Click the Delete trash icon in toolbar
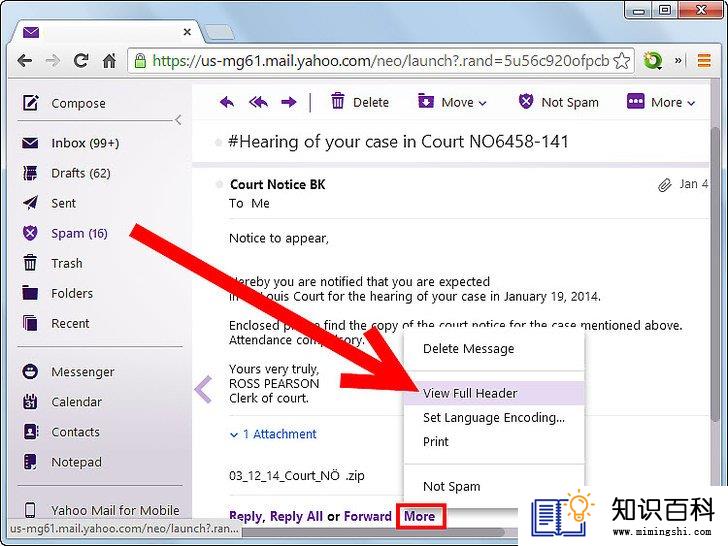Viewport: 728px width, 546px height. coord(338,101)
